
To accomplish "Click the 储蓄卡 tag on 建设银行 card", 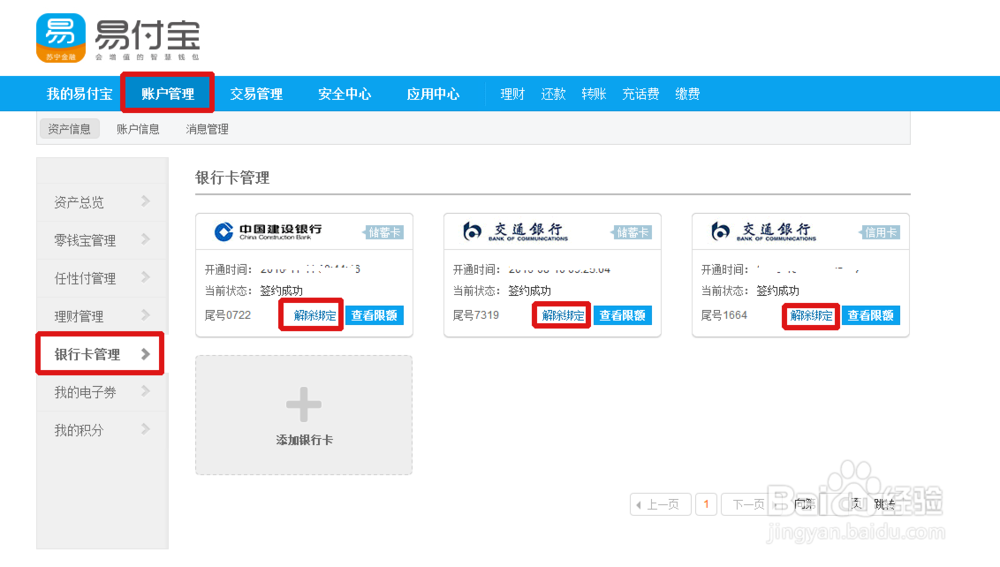I will [383, 232].
